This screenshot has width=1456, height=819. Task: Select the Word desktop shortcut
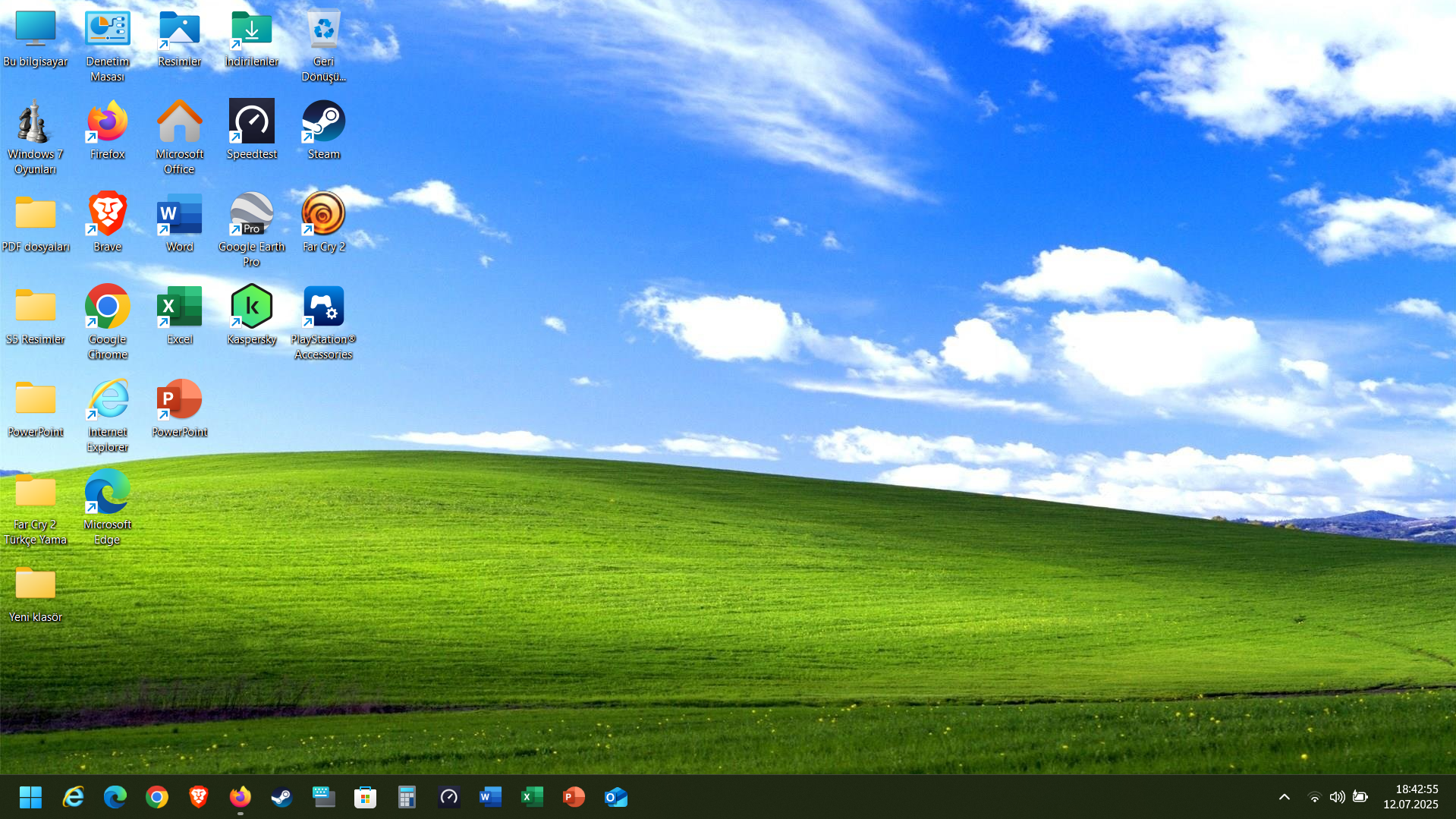pyautogui.click(x=180, y=224)
